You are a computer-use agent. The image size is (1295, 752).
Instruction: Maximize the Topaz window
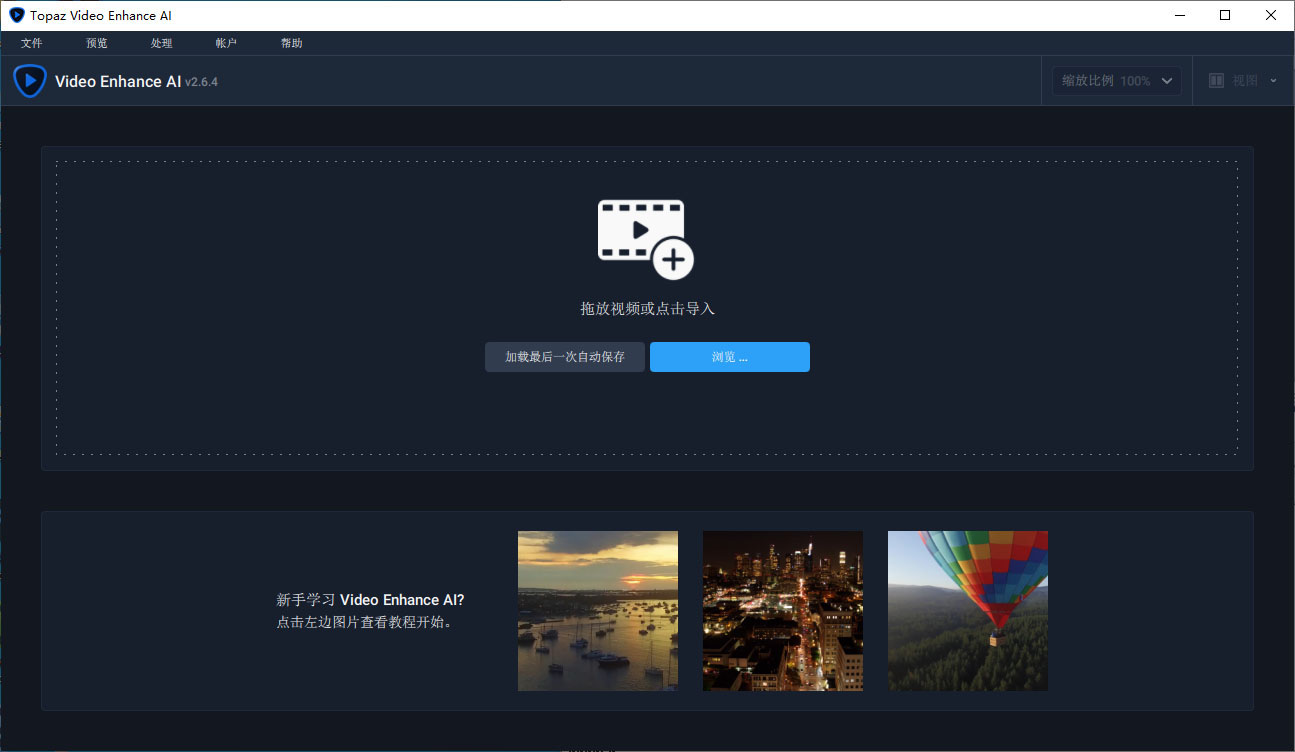click(x=1225, y=15)
